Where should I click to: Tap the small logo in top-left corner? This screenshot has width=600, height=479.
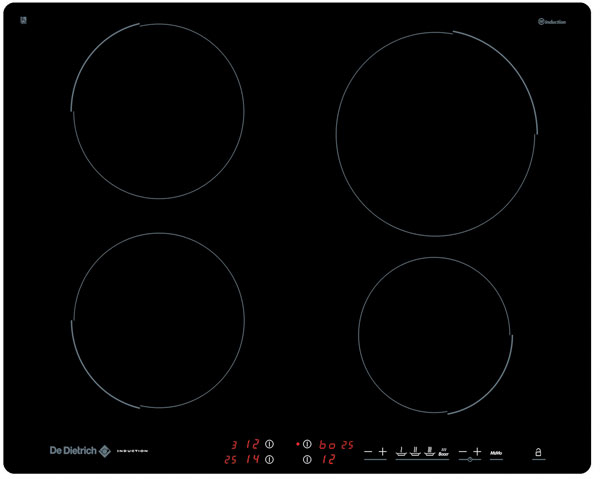[x=23, y=20]
